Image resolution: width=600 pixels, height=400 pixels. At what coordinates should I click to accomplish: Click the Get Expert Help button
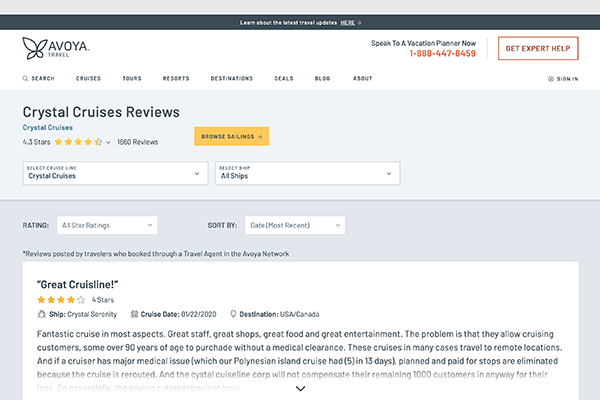coord(538,48)
